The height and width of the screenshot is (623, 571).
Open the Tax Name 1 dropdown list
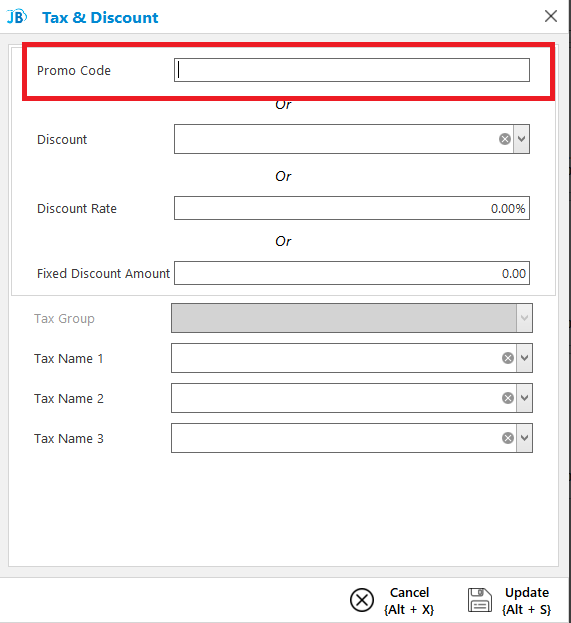click(524, 358)
